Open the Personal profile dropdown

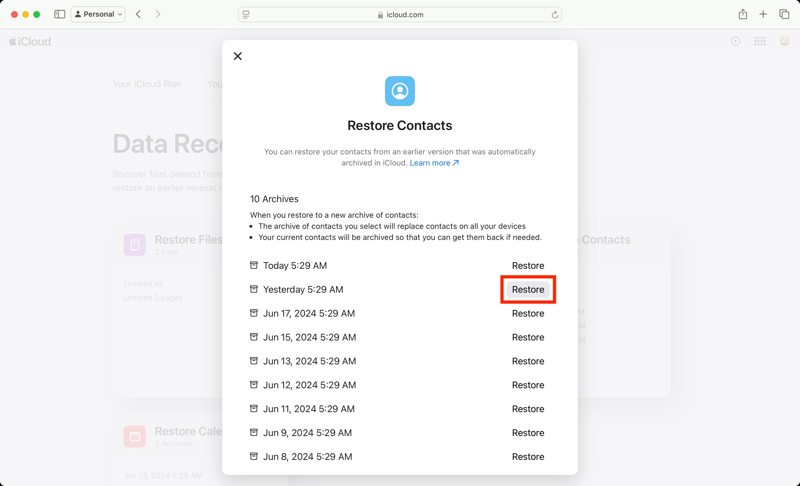(x=98, y=14)
